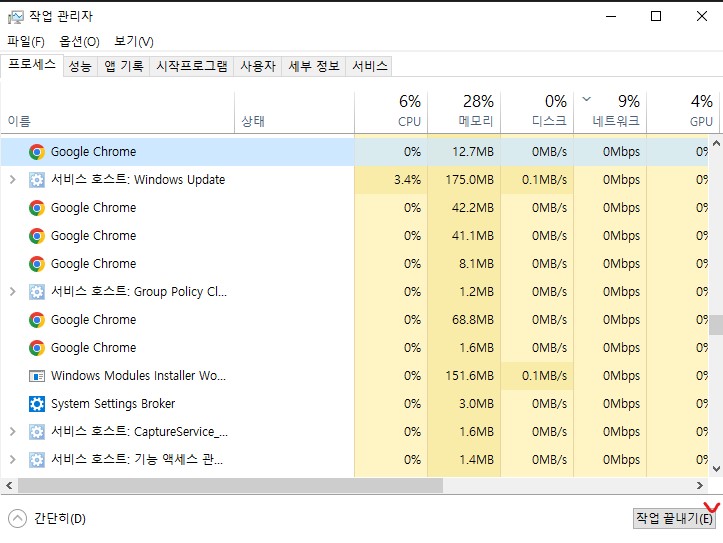The image size is (723, 543).
Task: Click the gear icon for Windows Update service host
Action: [x=36, y=180]
